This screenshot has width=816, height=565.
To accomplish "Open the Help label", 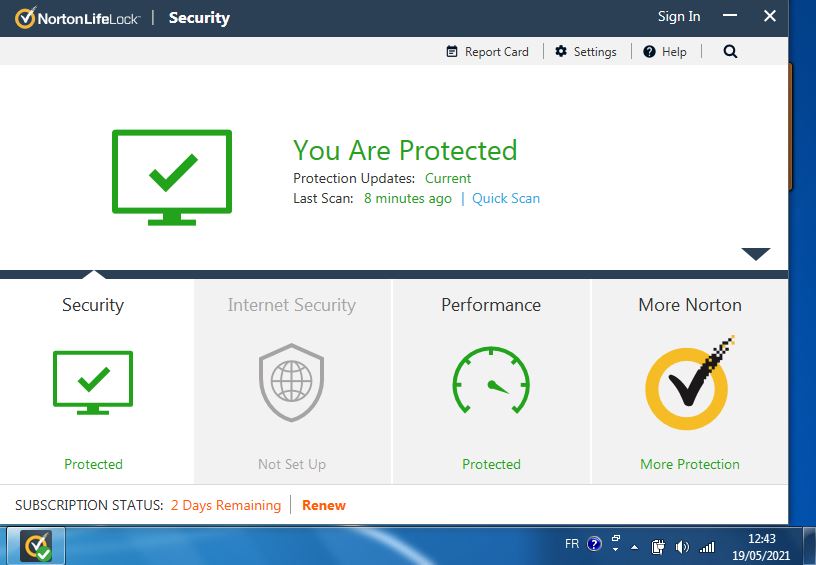I will [x=674, y=52].
